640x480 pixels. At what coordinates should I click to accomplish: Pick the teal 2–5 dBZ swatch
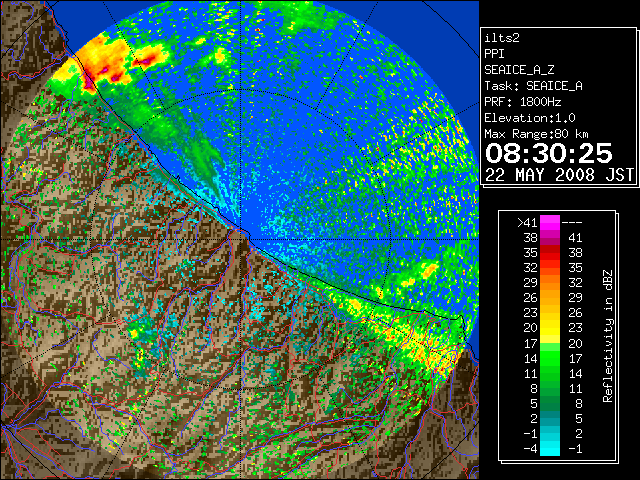click(x=550, y=418)
